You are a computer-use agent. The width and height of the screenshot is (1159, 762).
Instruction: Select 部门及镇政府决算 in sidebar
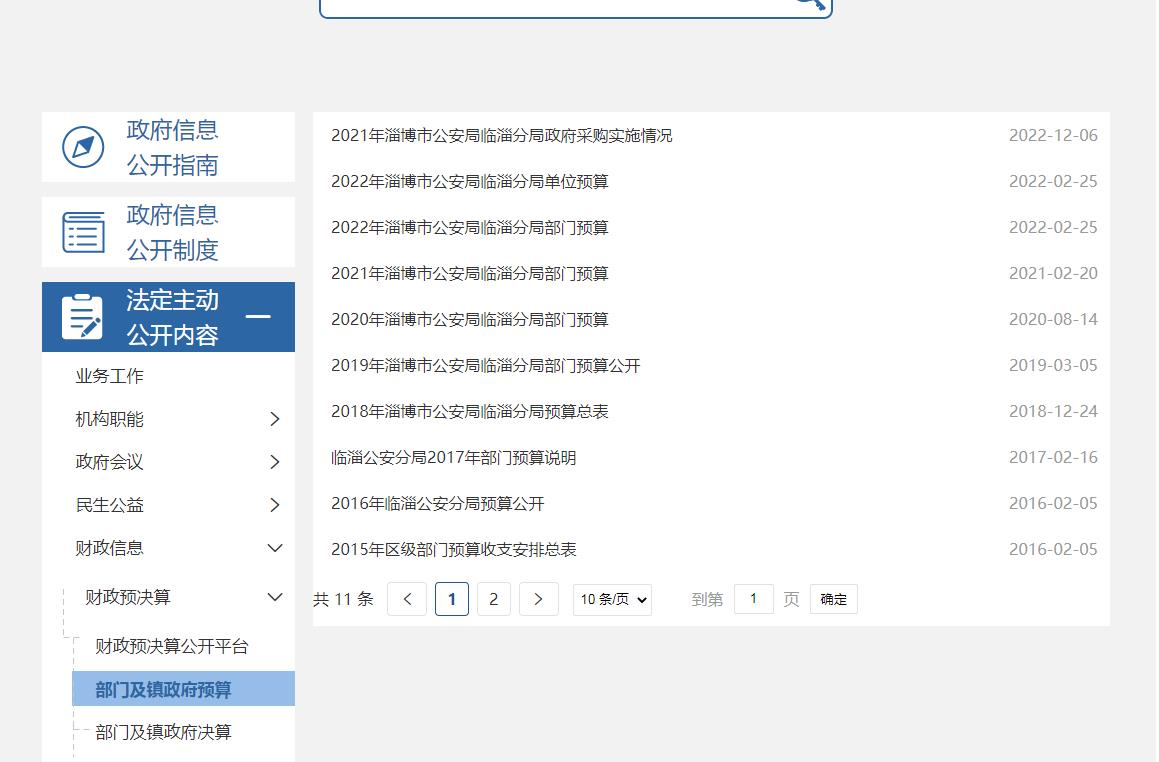(164, 732)
